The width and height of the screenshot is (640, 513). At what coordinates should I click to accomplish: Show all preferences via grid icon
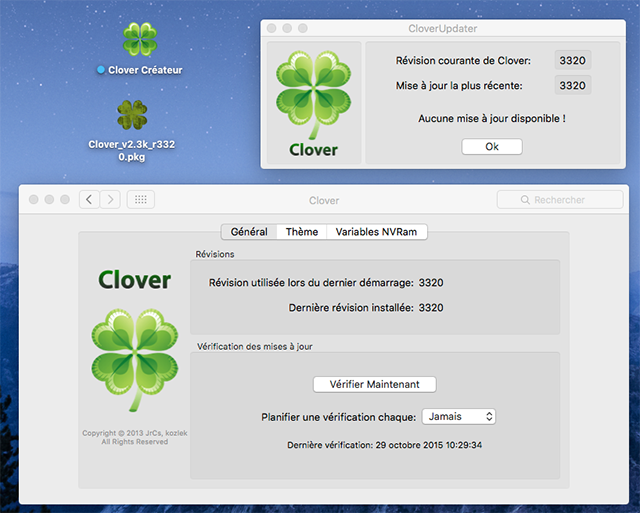point(141,200)
